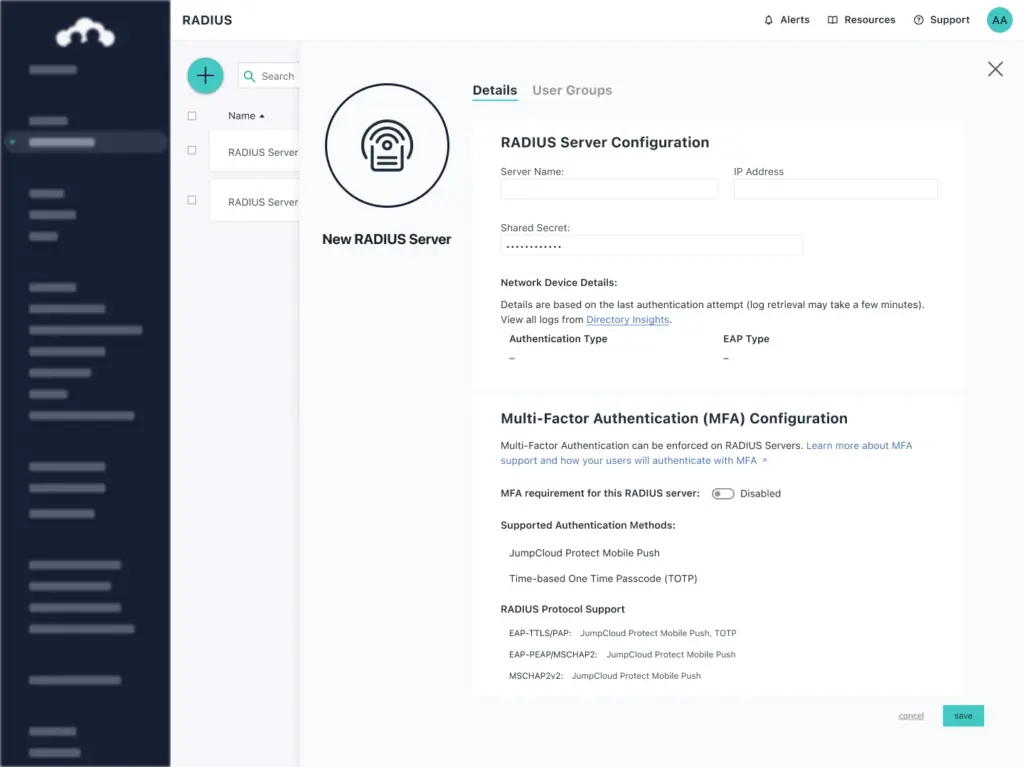Click the Support label in top bar

tap(950, 20)
